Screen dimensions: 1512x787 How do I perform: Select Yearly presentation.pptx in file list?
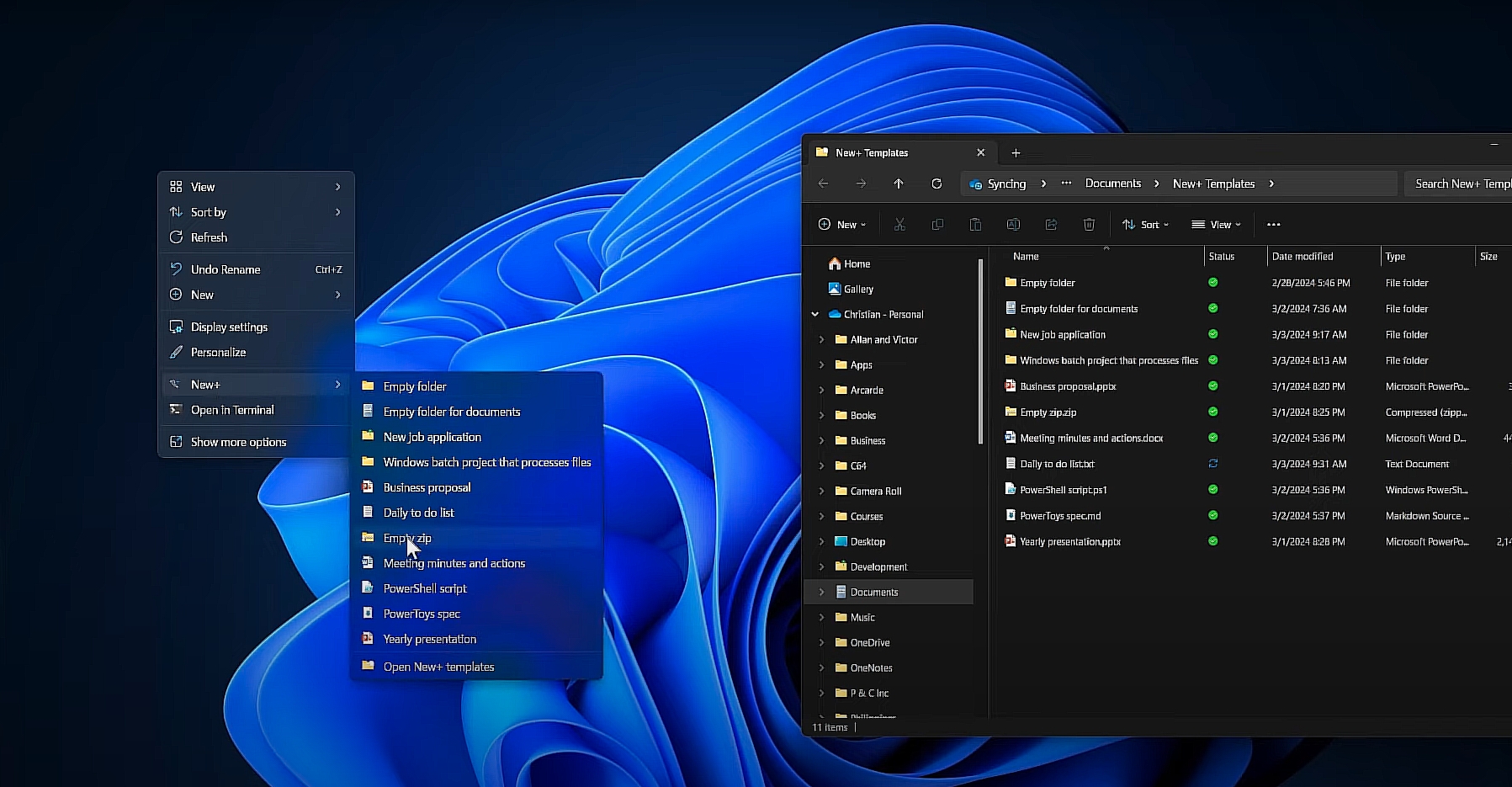1070,542
